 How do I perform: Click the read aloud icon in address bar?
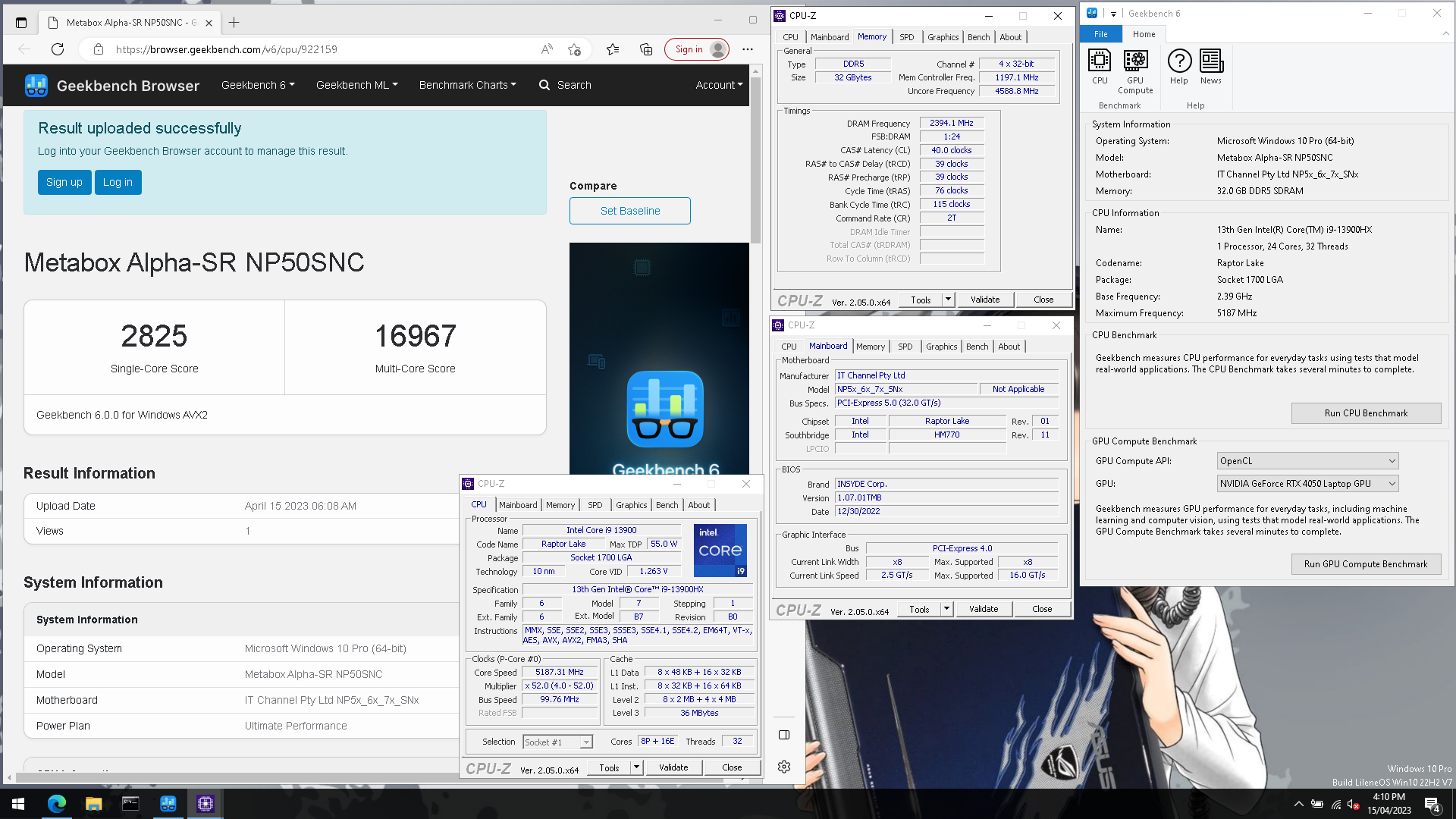(547, 49)
